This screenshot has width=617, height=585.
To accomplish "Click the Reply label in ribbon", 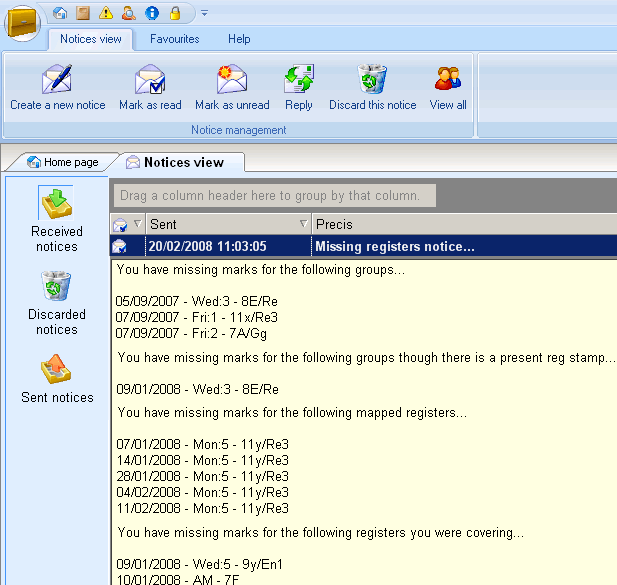I will [x=299, y=105].
